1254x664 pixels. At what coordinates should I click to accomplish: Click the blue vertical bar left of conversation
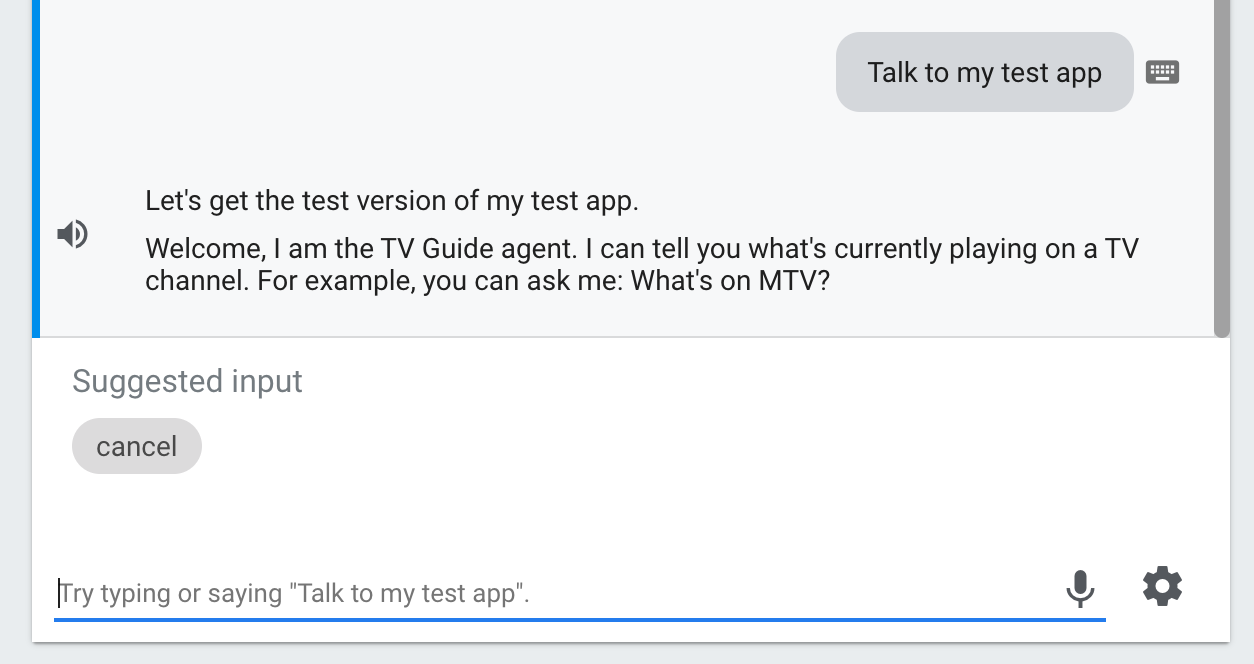click(x=36, y=170)
